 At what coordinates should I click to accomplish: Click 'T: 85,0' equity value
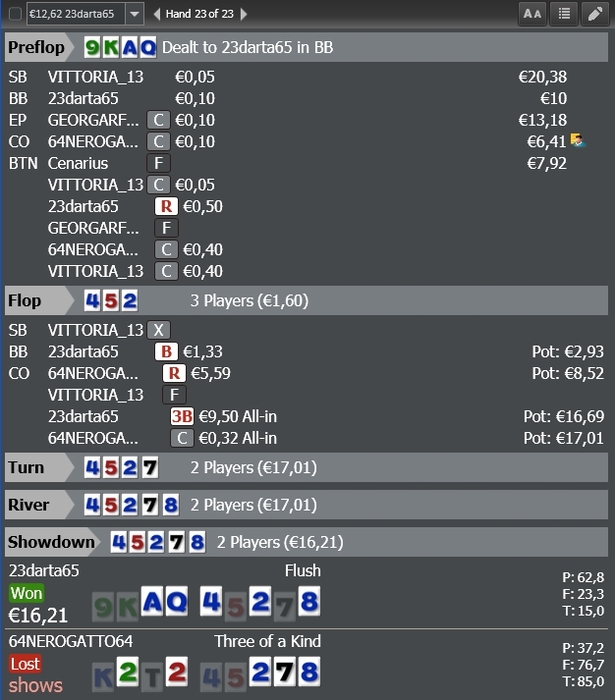[x=583, y=682]
